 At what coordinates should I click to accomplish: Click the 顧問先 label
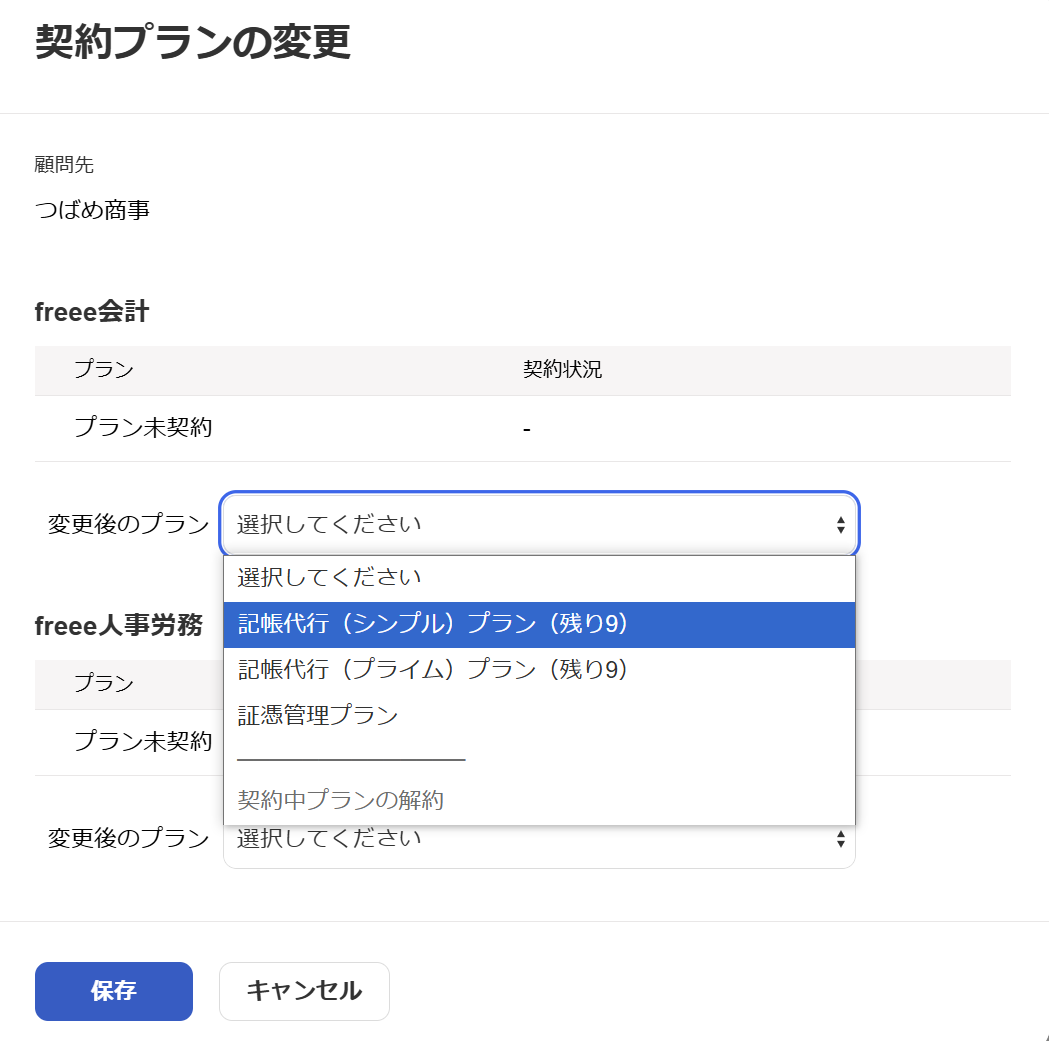tap(64, 165)
